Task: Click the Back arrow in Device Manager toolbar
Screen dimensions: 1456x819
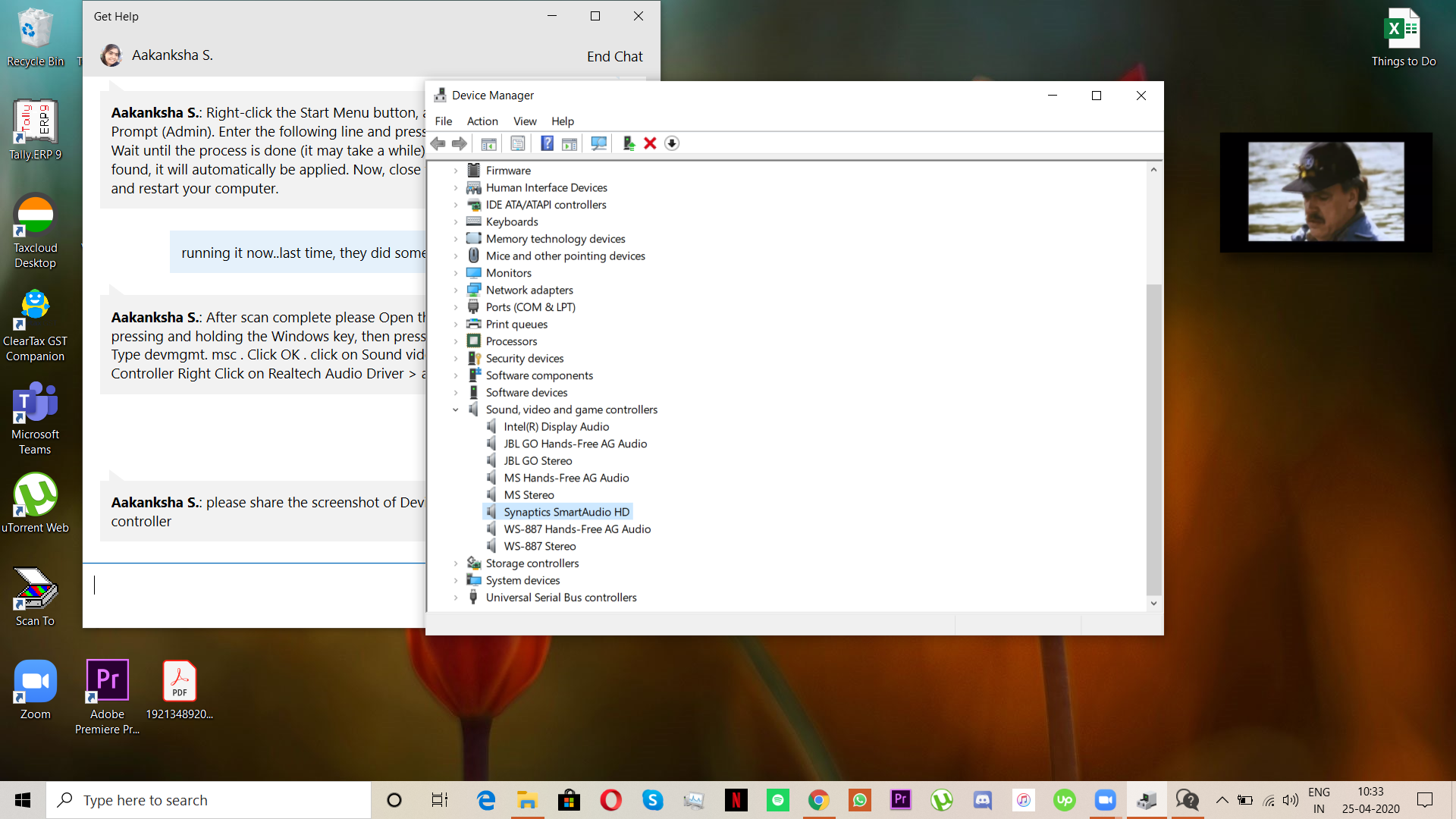Action: (x=438, y=143)
